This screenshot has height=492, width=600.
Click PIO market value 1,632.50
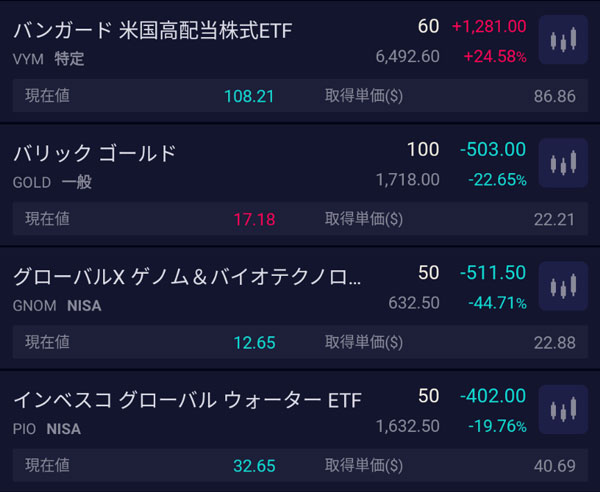pos(408,426)
